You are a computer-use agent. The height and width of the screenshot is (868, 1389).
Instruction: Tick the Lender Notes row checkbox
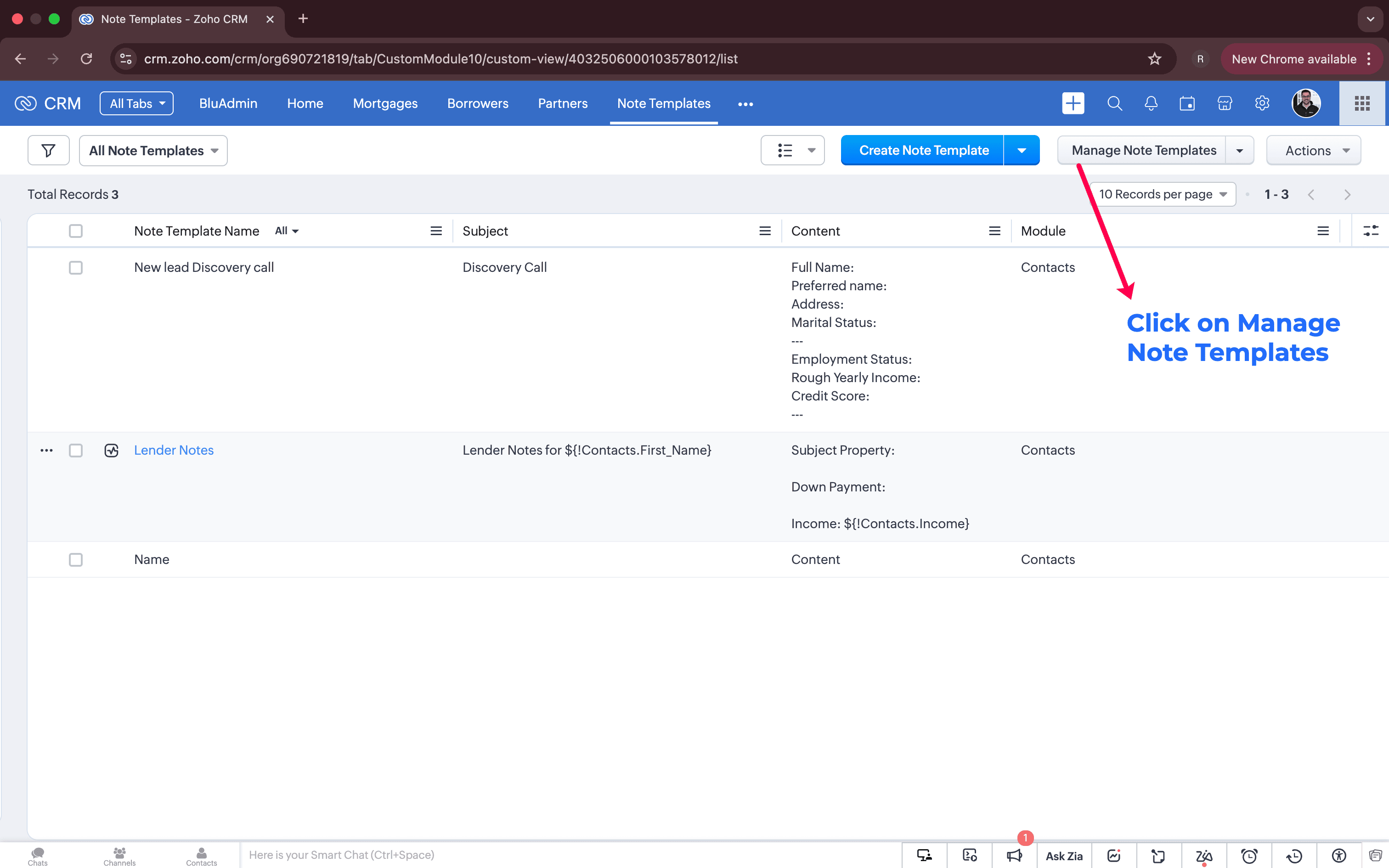tap(76, 451)
